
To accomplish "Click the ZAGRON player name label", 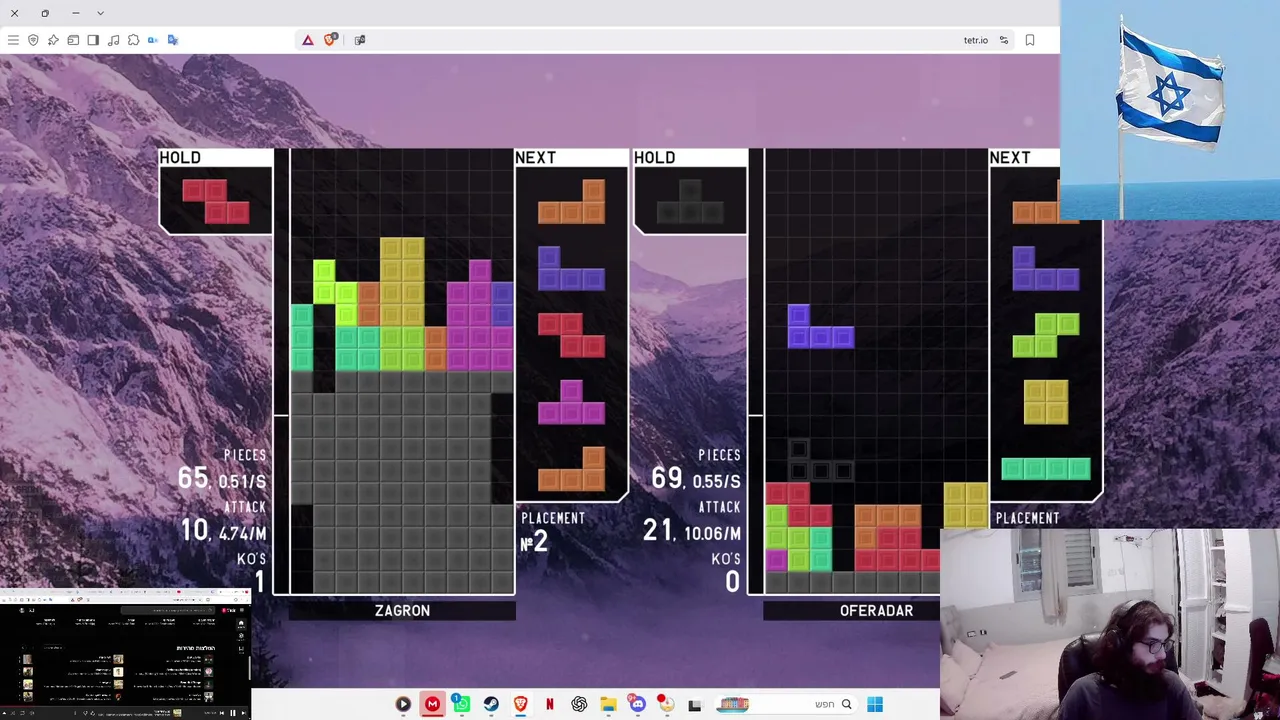I will coord(402,610).
